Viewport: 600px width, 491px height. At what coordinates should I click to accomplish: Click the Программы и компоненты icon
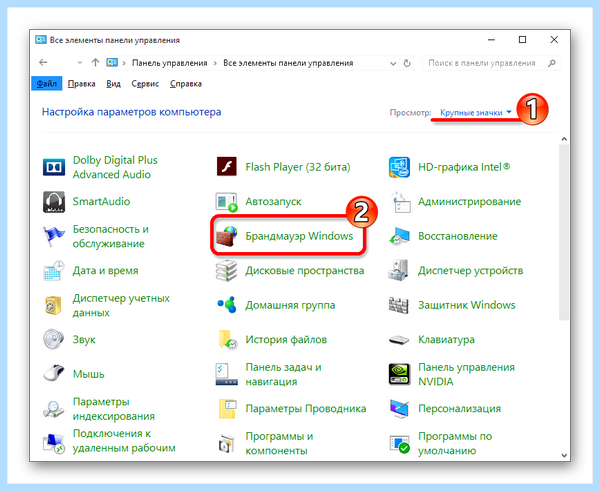(227, 443)
